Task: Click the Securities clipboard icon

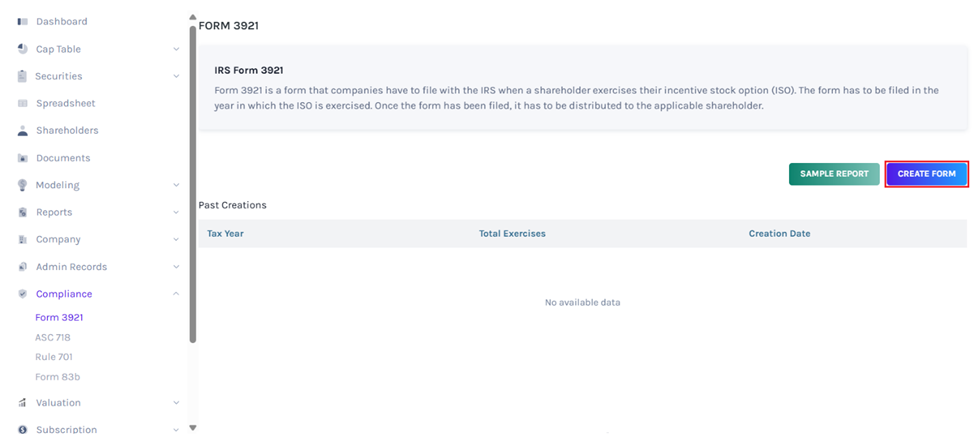Action: point(22,76)
